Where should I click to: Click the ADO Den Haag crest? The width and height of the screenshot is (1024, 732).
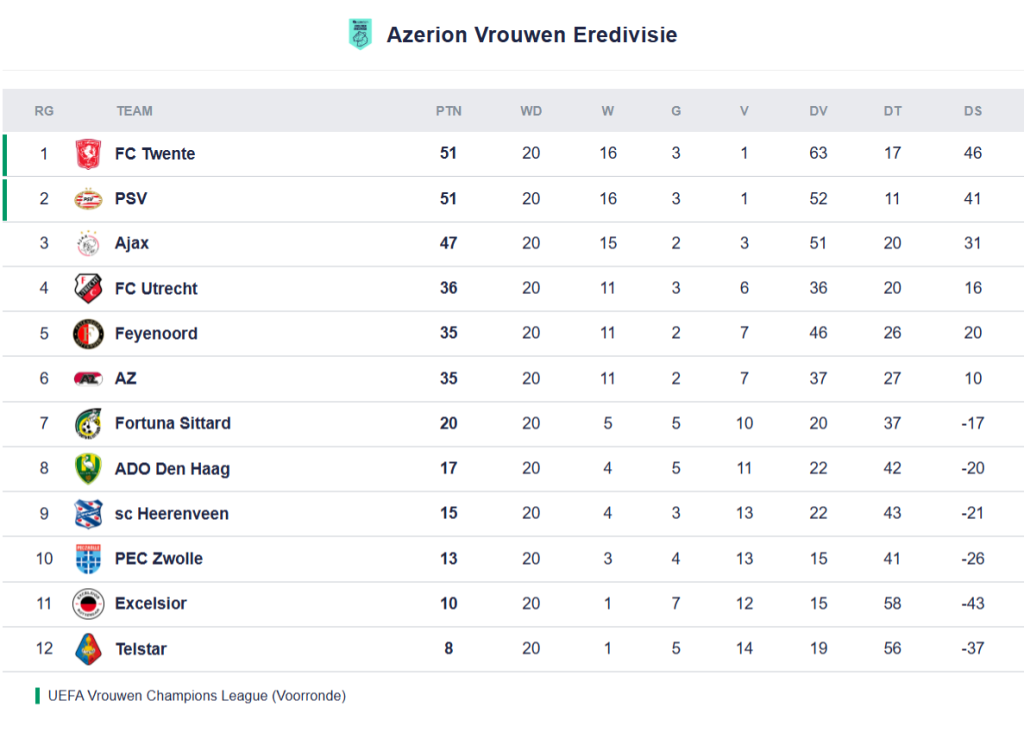click(88, 469)
